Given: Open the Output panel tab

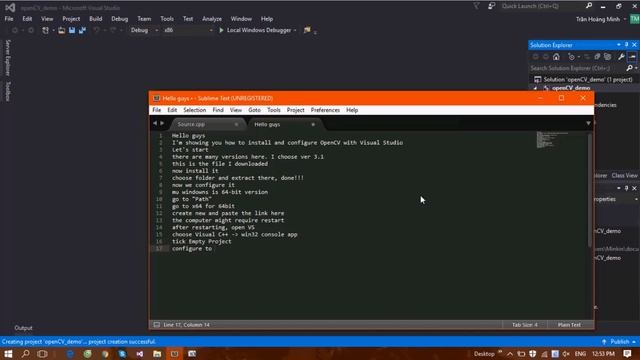Looking at the screenshot, I should click(23, 328).
